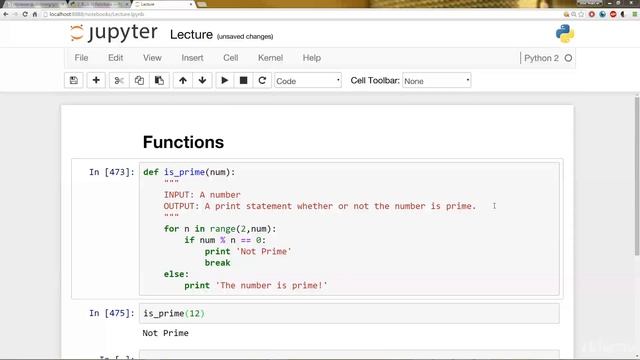Viewport: 640px width, 360px height.
Task: Click the (unsaved changes) status text
Action: click(x=245, y=37)
